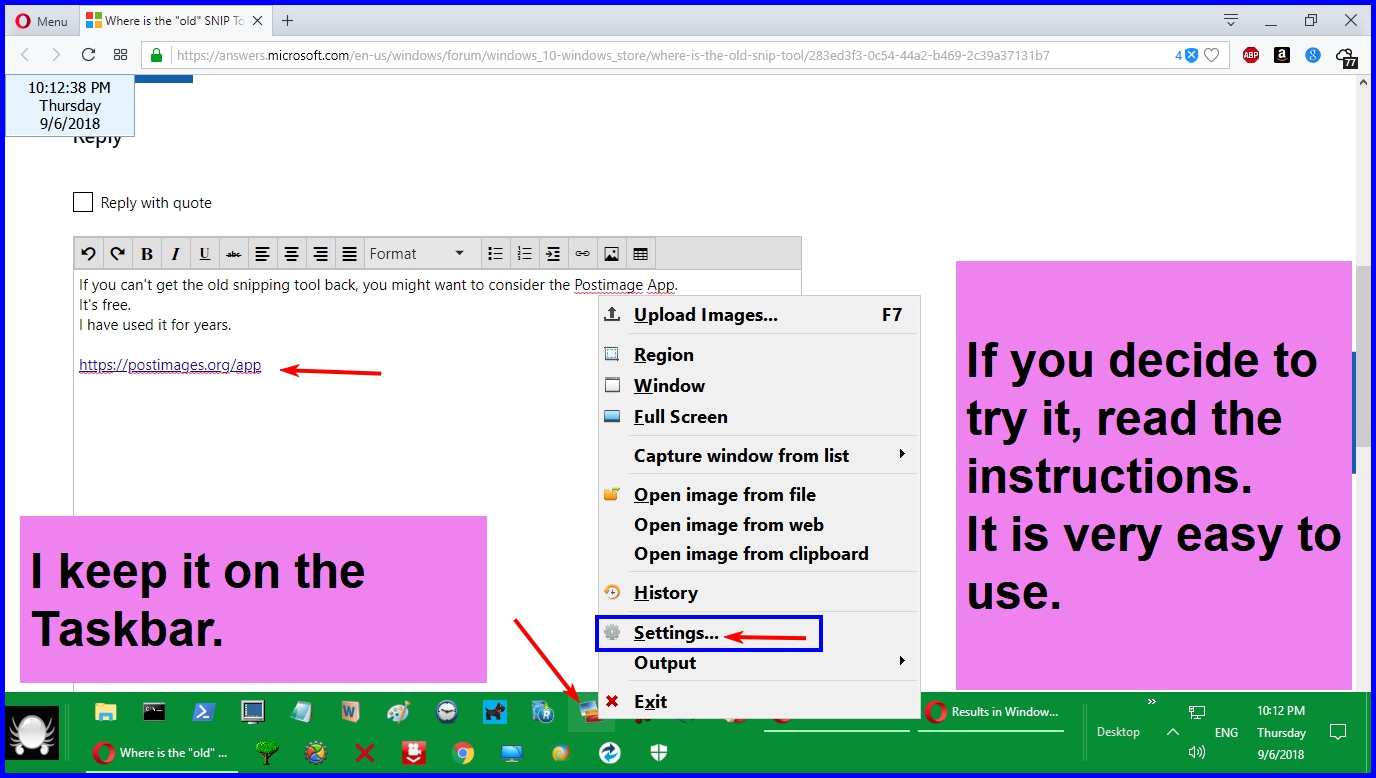
Task: Insert a table from the editor toolbar
Action: pos(640,253)
